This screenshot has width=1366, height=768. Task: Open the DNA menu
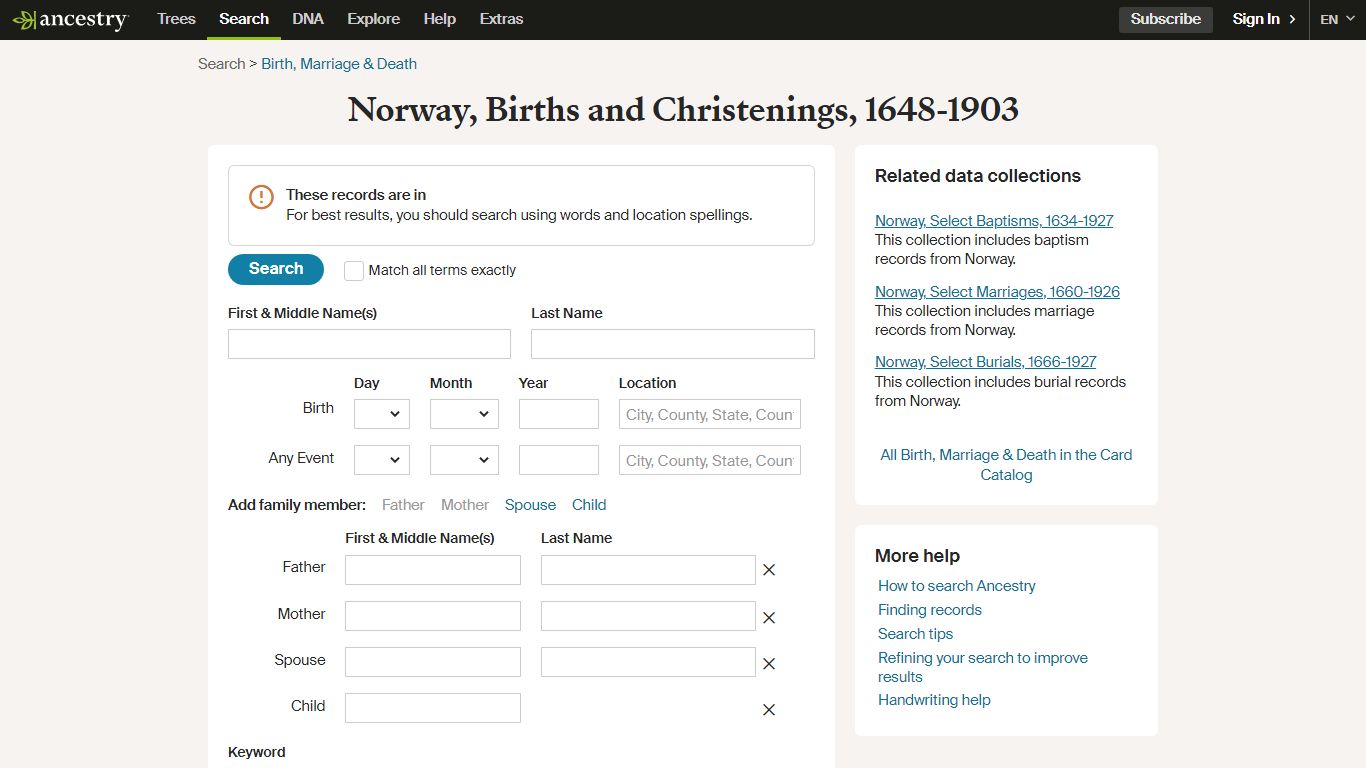(308, 19)
